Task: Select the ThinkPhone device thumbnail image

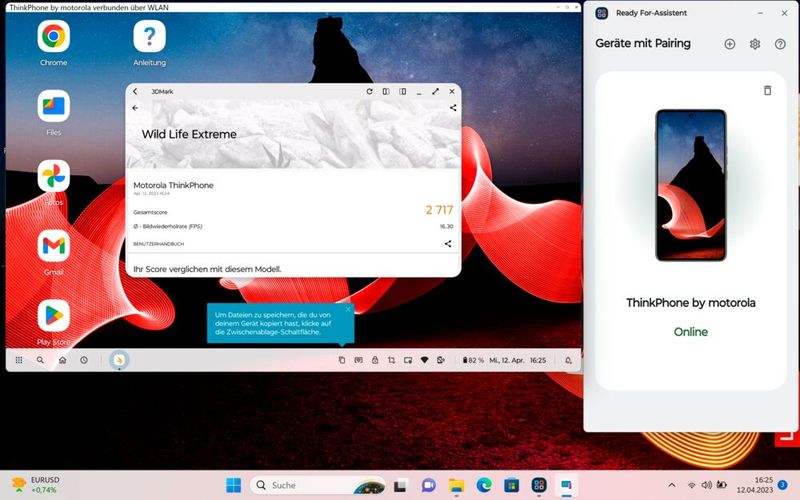Action: point(690,185)
